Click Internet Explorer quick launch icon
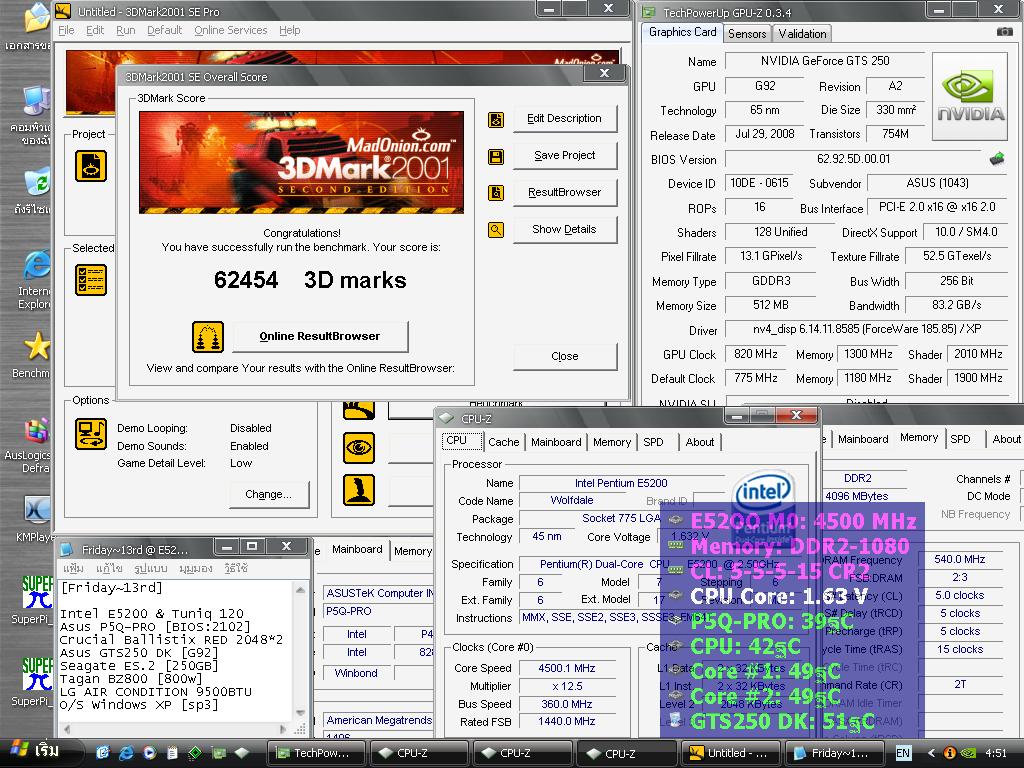 click(x=126, y=752)
